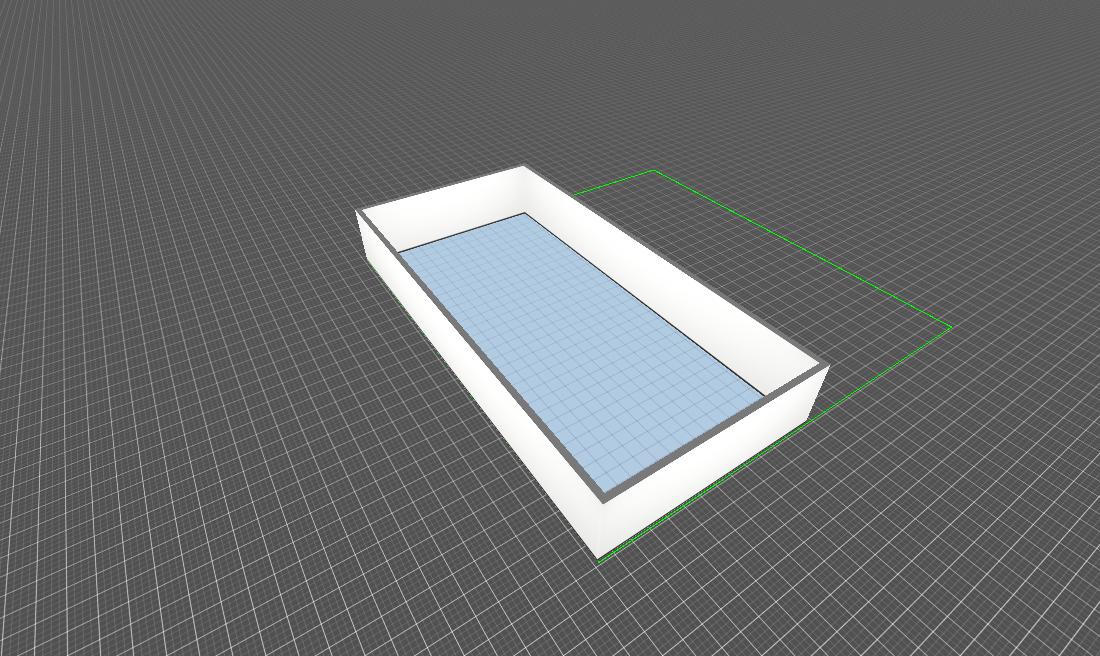The height and width of the screenshot is (656, 1100).
Task: Click the rightmost corner of the green outline
Action: (950, 326)
